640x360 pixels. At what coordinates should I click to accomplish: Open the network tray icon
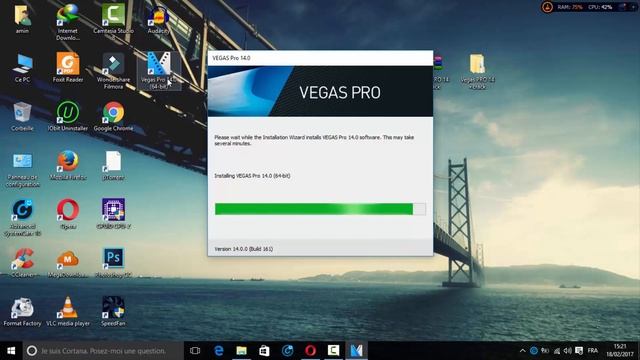(x=557, y=351)
